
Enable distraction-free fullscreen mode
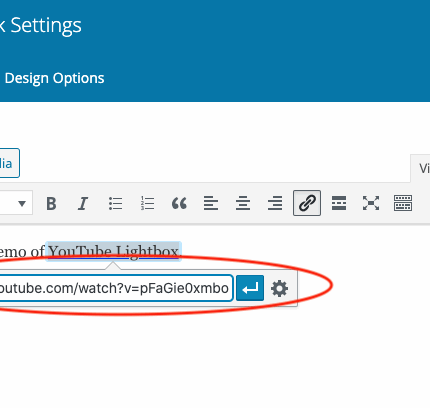point(371,203)
